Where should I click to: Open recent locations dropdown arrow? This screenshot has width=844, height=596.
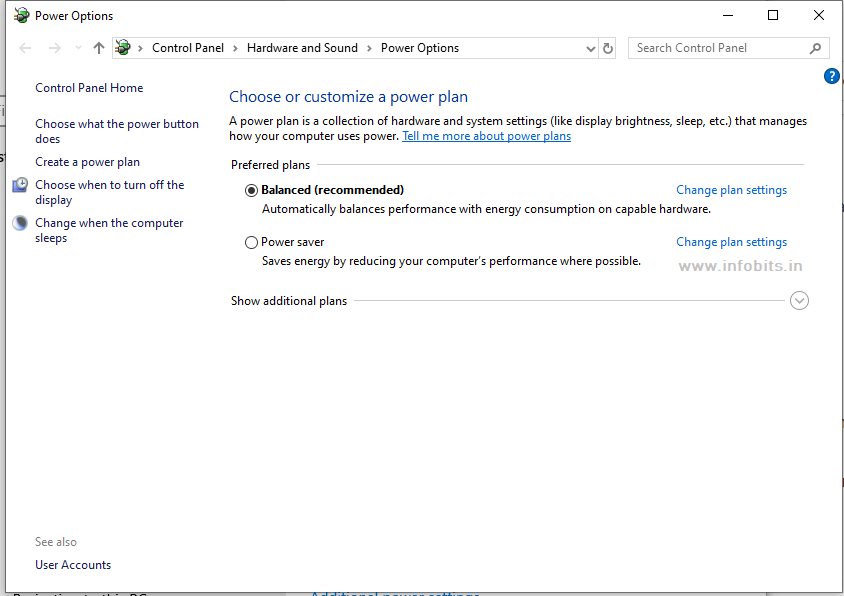click(x=79, y=48)
